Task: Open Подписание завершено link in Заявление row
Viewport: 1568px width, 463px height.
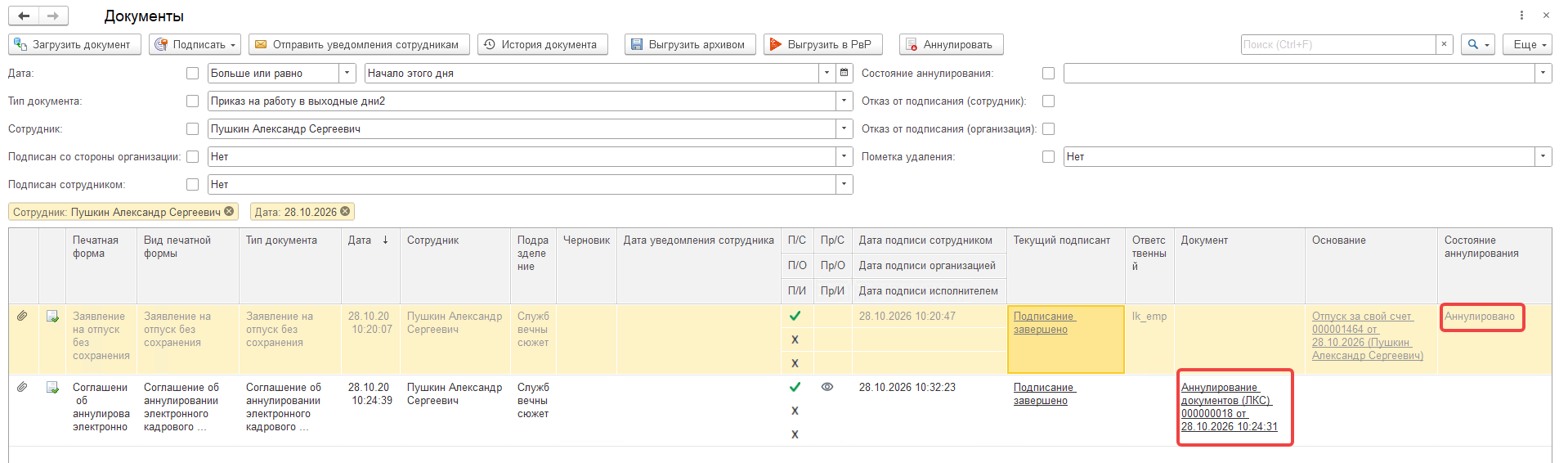Action: click(x=1044, y=323)
